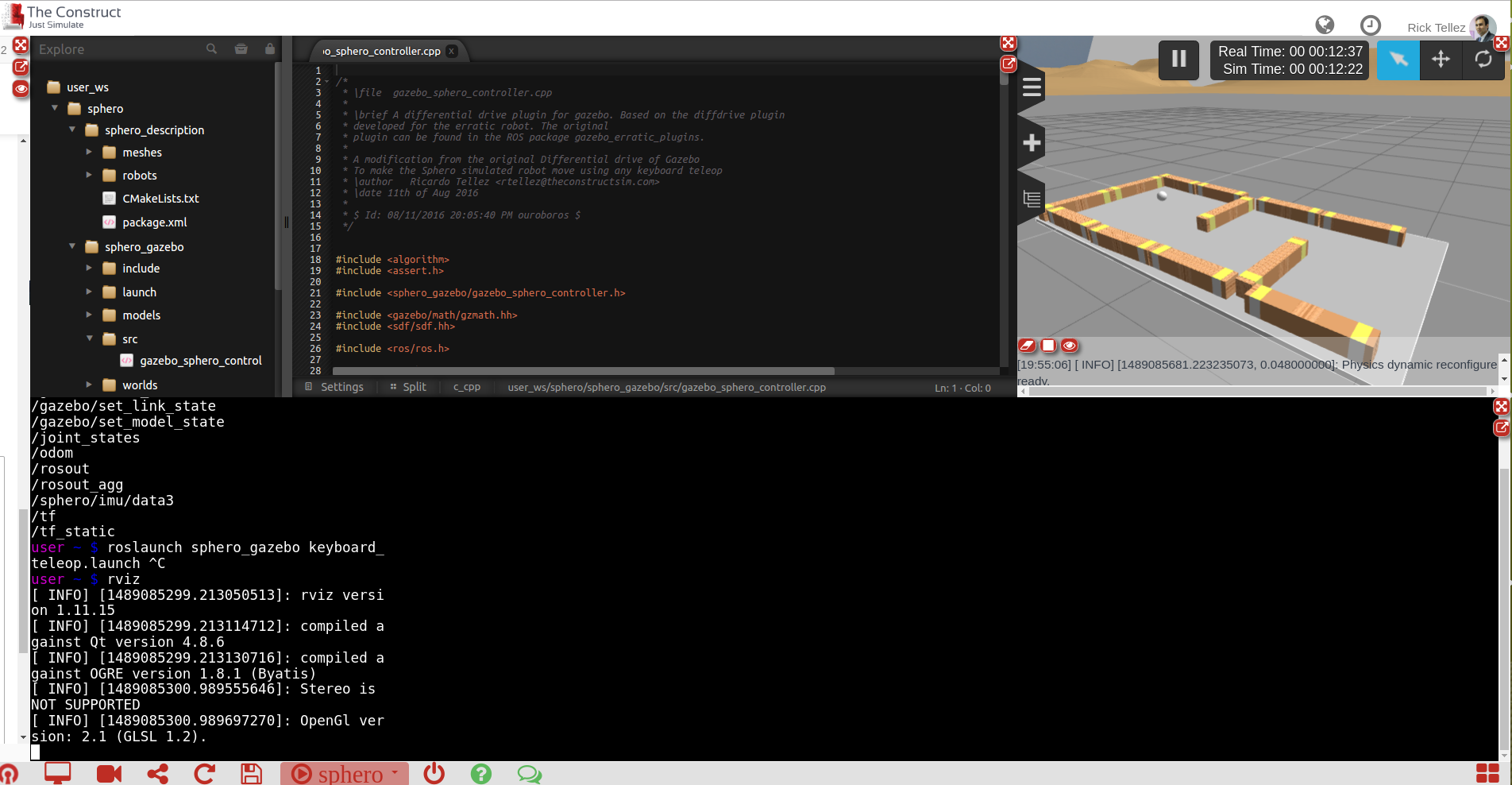Open CMakeLists.txt file

[160, 199]
